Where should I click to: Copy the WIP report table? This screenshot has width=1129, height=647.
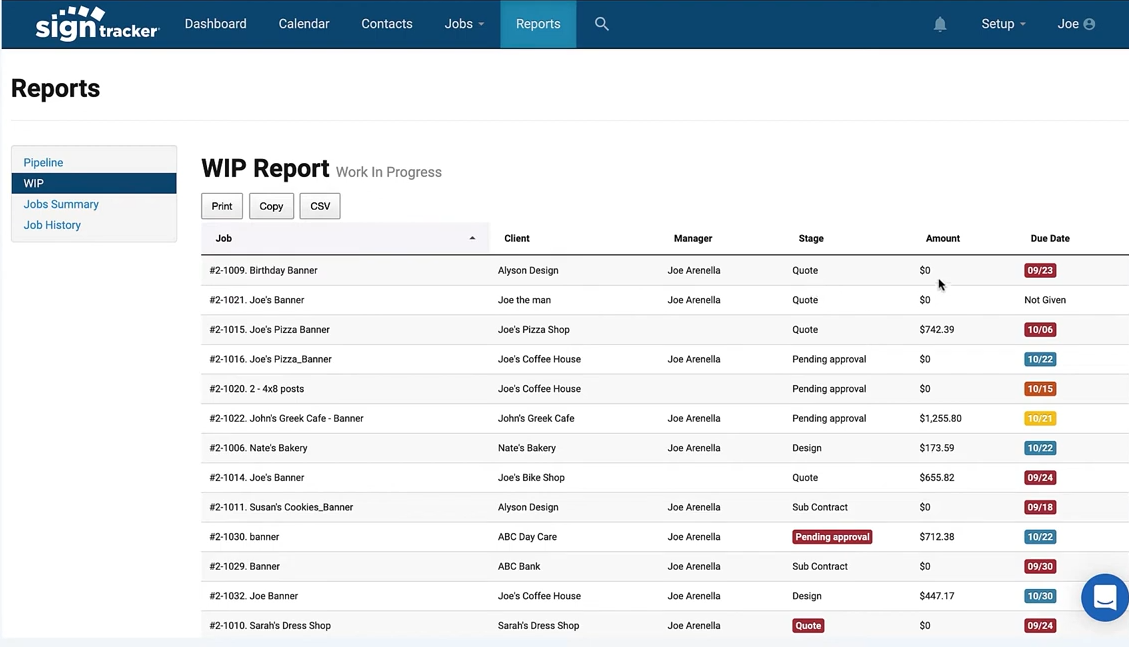tap(271, 206)
